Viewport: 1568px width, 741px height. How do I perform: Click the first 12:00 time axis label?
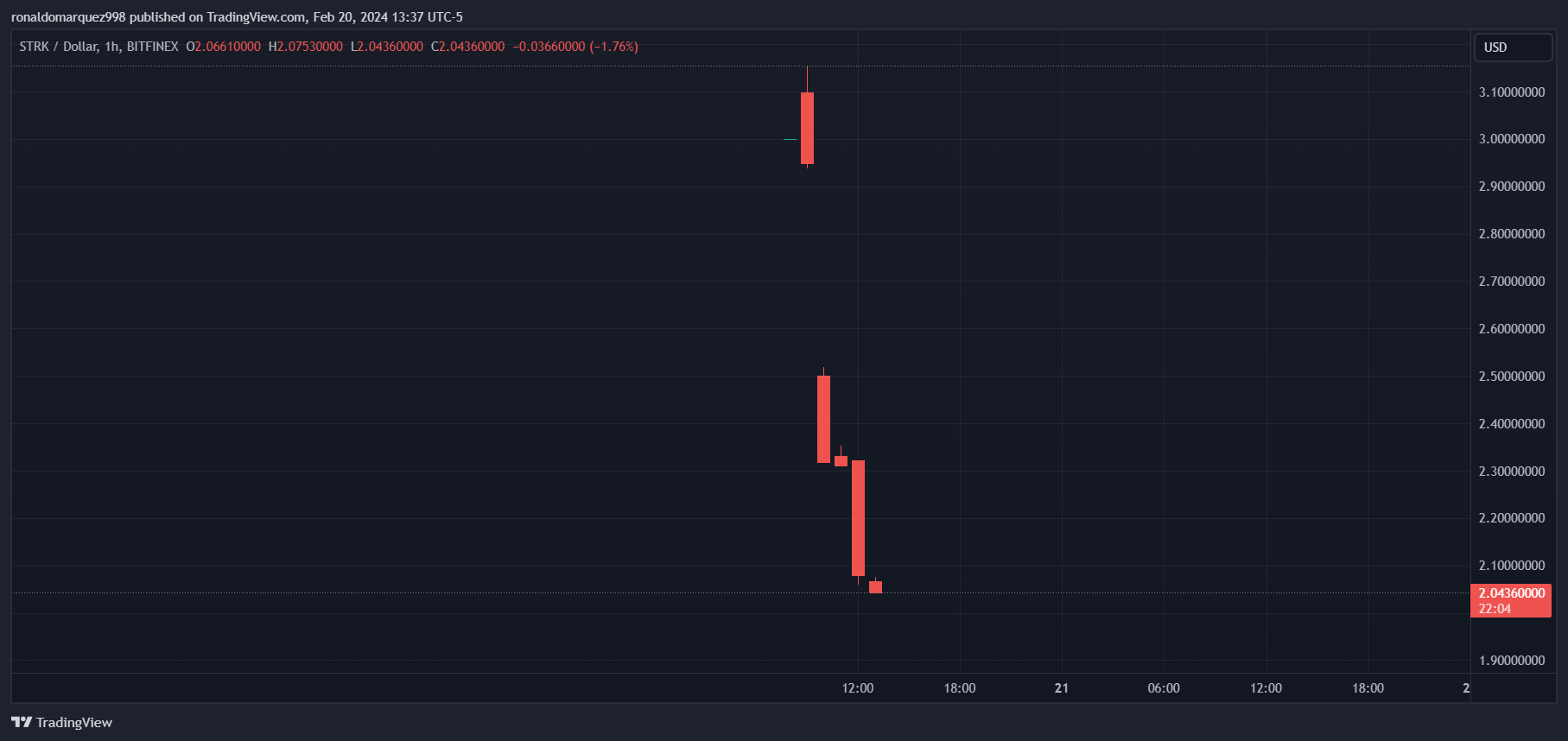858,688
